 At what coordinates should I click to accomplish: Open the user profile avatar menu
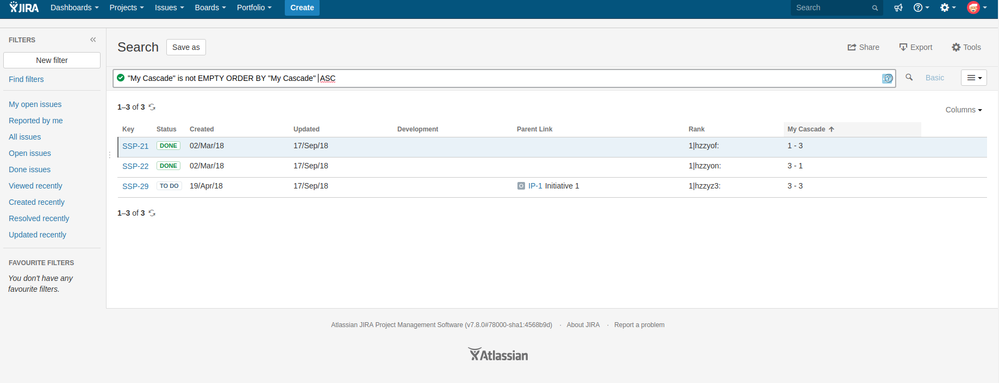point(977,8)
